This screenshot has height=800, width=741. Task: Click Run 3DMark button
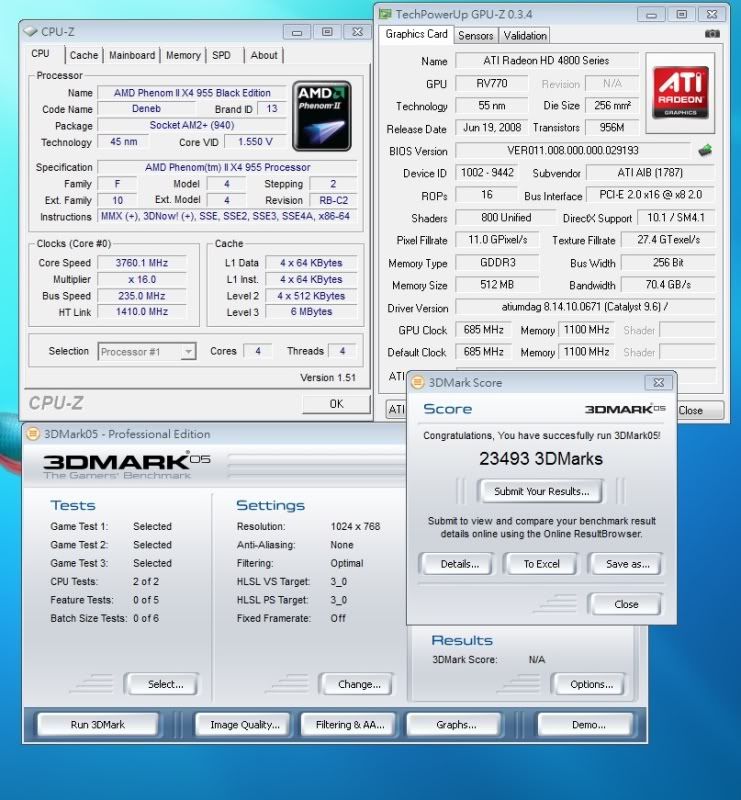coord(97,724)
